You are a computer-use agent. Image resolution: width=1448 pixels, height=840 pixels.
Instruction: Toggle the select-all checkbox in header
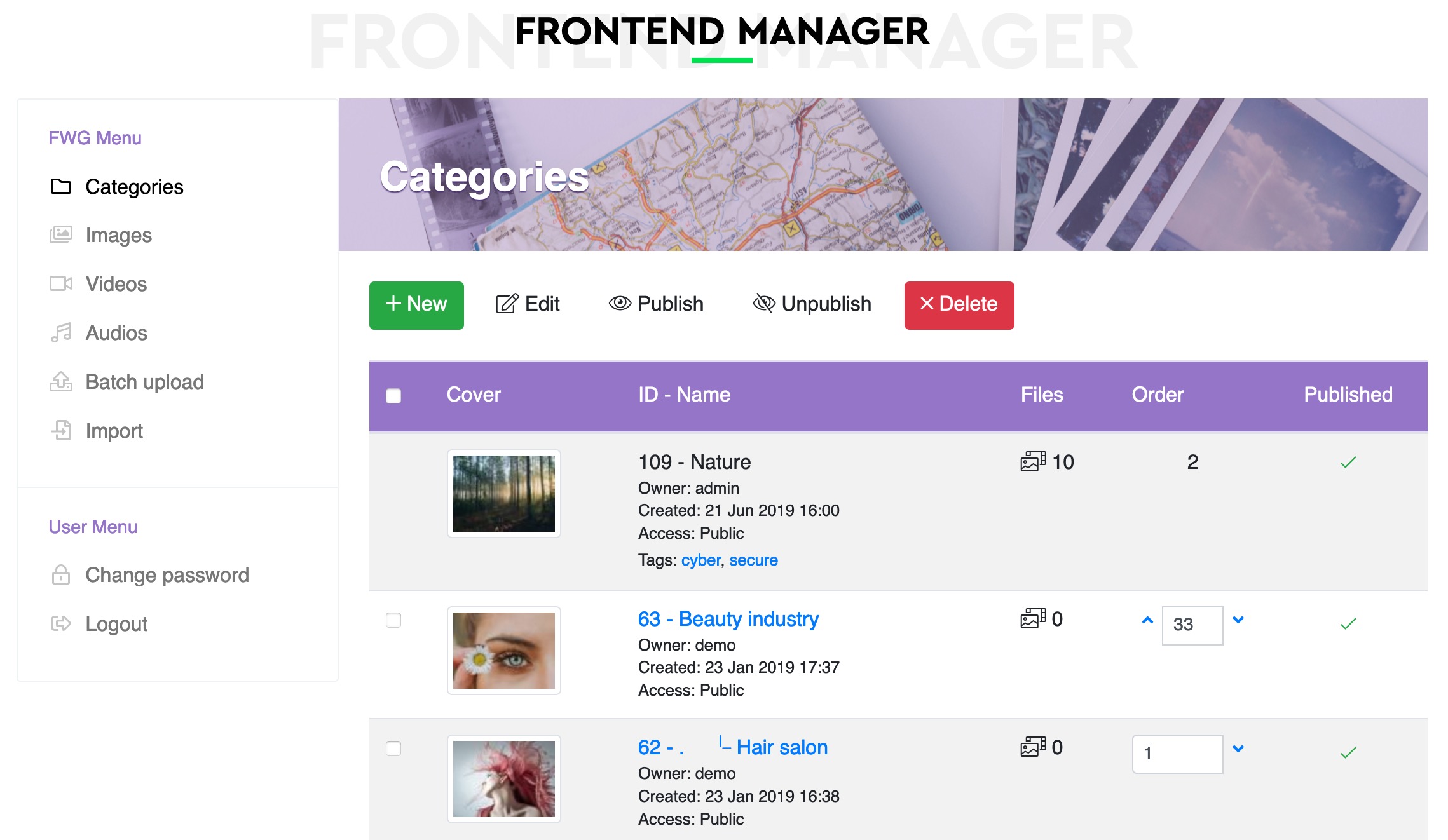click(x=394, y=395)
